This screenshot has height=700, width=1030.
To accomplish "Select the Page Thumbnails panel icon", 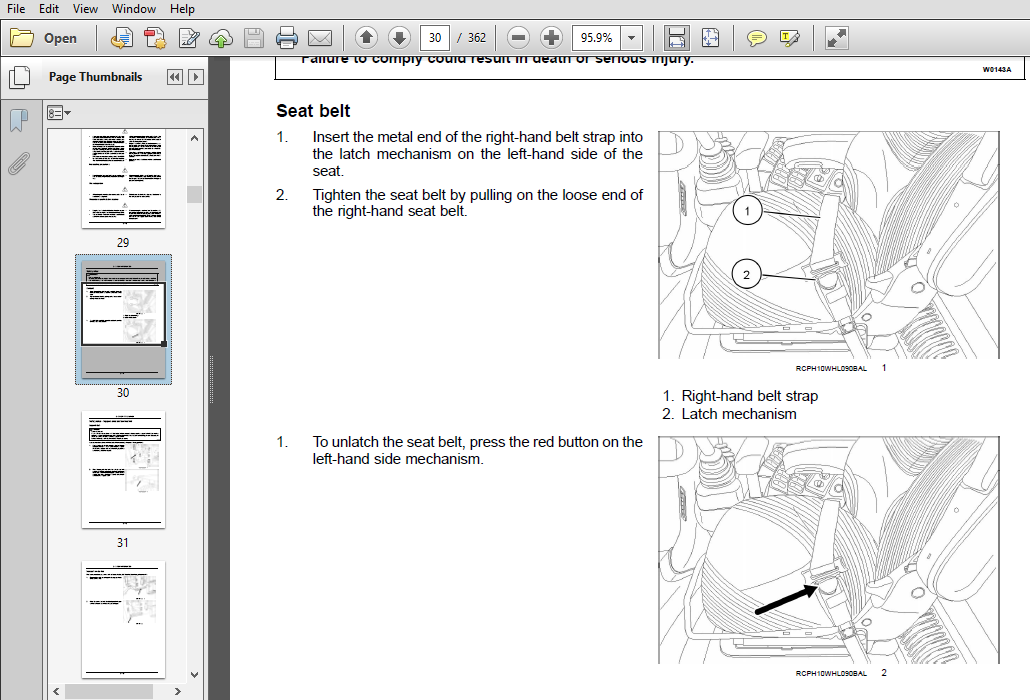I will click(20, 77).
